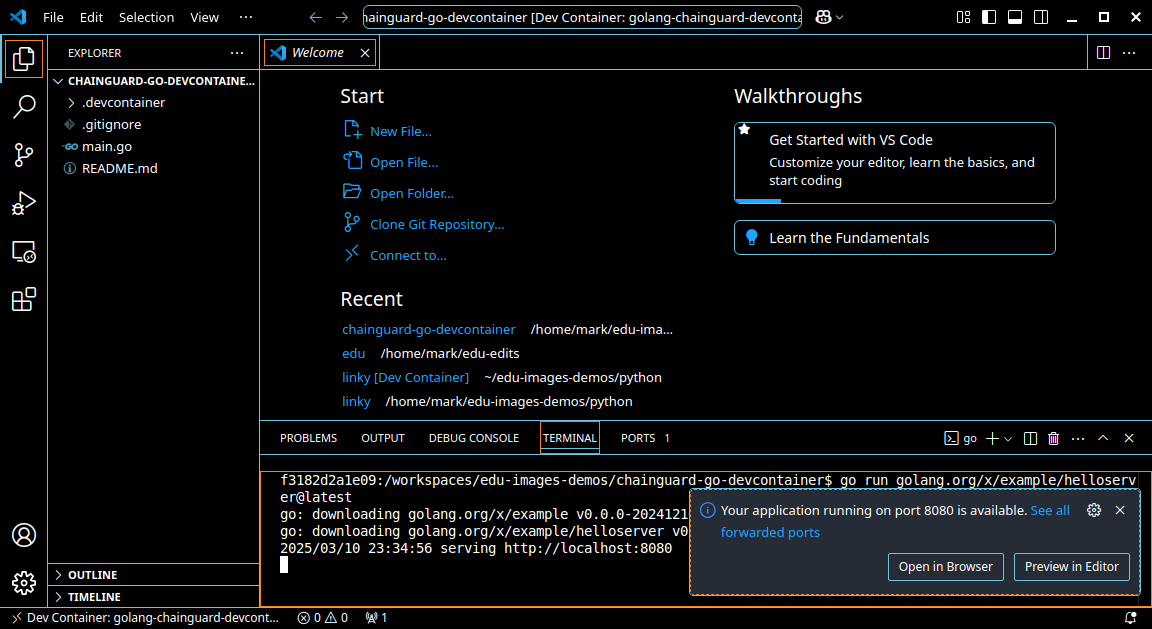Dismiss the port 8080 notification
This screenshot has height=629, width=1152.
pyautogui.click(x=1120, y=510)
